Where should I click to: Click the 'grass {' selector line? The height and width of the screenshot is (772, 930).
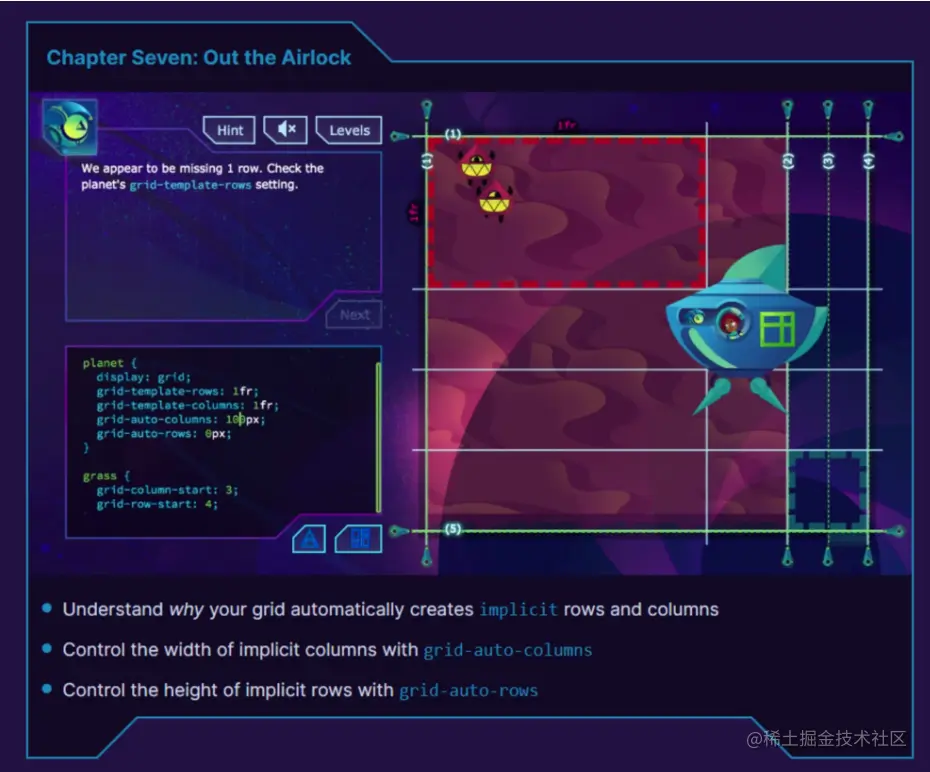click(106, 476)
